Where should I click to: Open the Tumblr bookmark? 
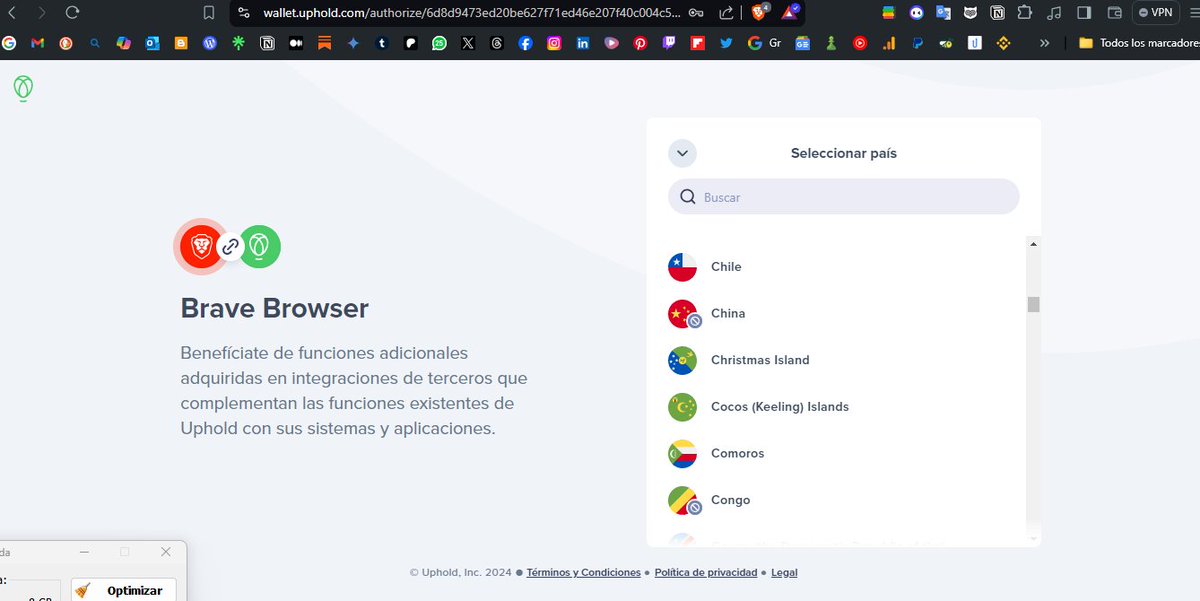[382, 44]
